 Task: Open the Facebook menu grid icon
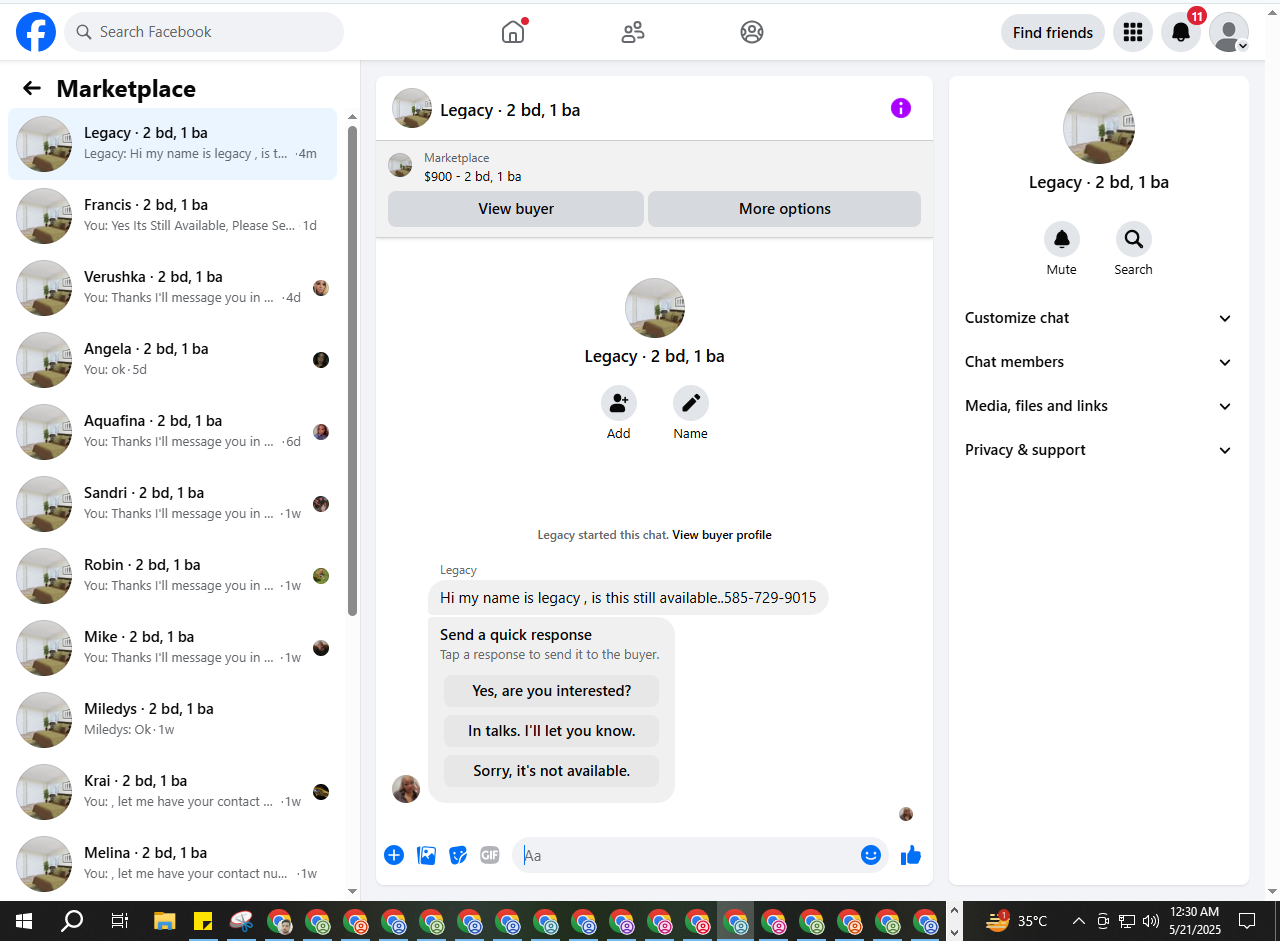tap(1133, 32)
